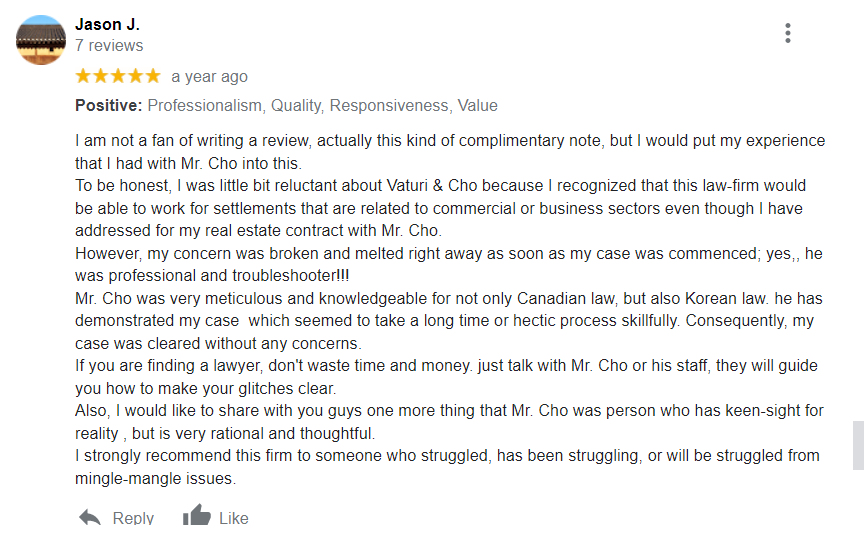Select the fourth rating star
The image size is (865, 536).
[135, 76]
